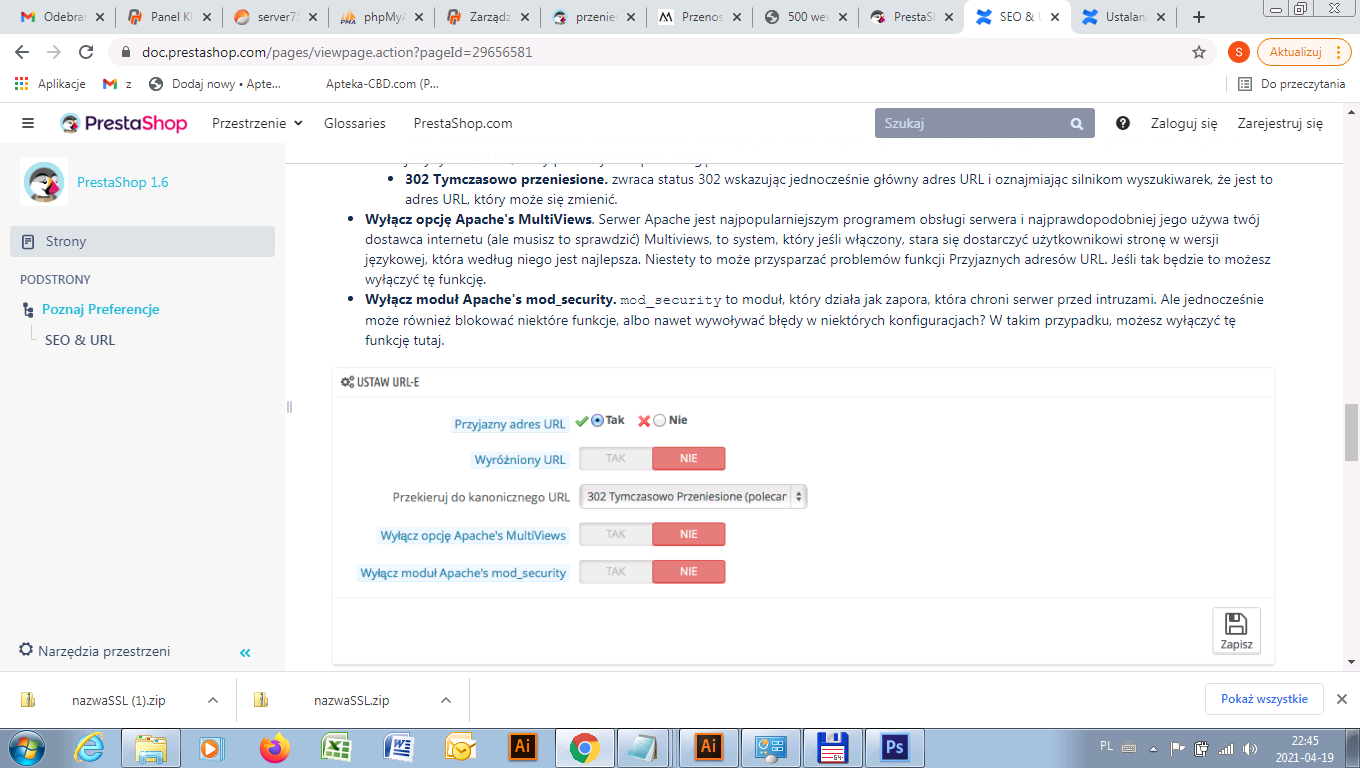The width and height of the screenshot is (1360, 768).
Task: Select Nie radio for Przyjazny adres URL
Action: pyautogui.click(x=659, y=421)
